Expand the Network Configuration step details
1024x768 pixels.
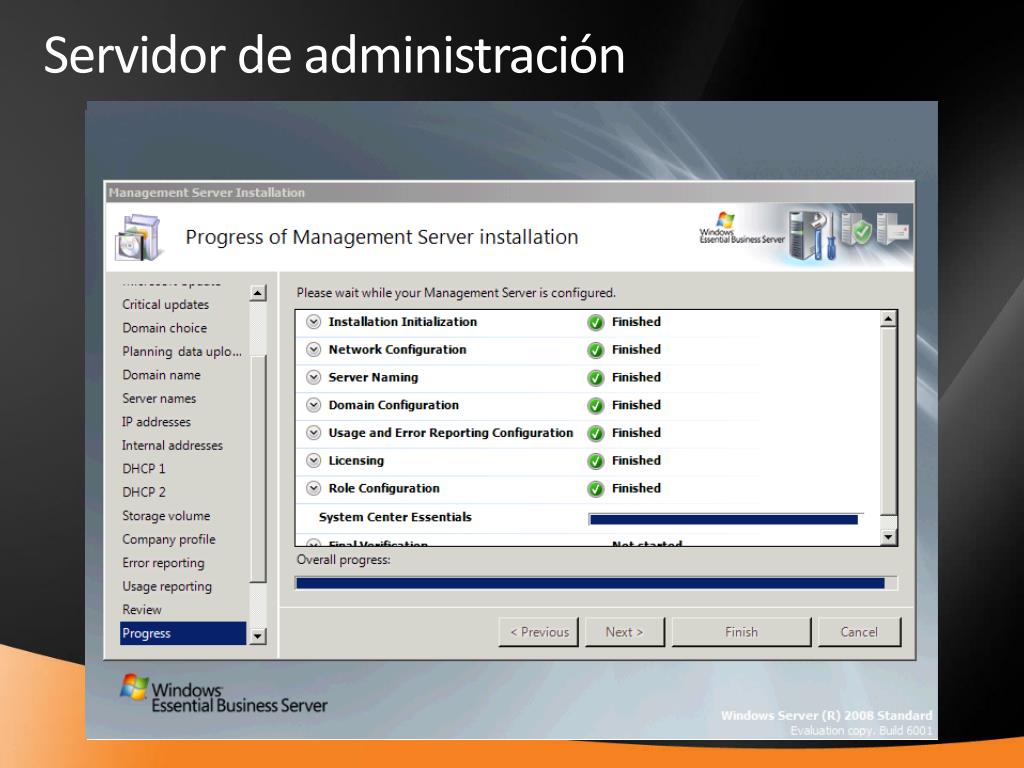click(314, 349)
